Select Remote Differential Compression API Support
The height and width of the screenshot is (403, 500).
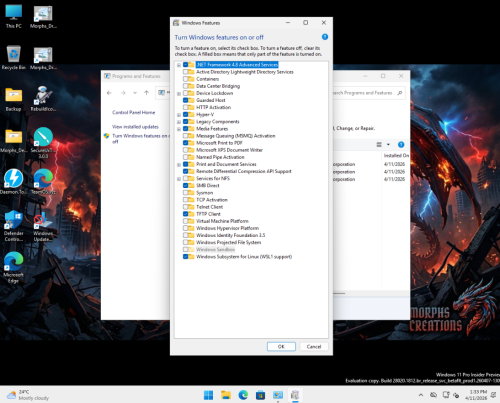point(244,171)
